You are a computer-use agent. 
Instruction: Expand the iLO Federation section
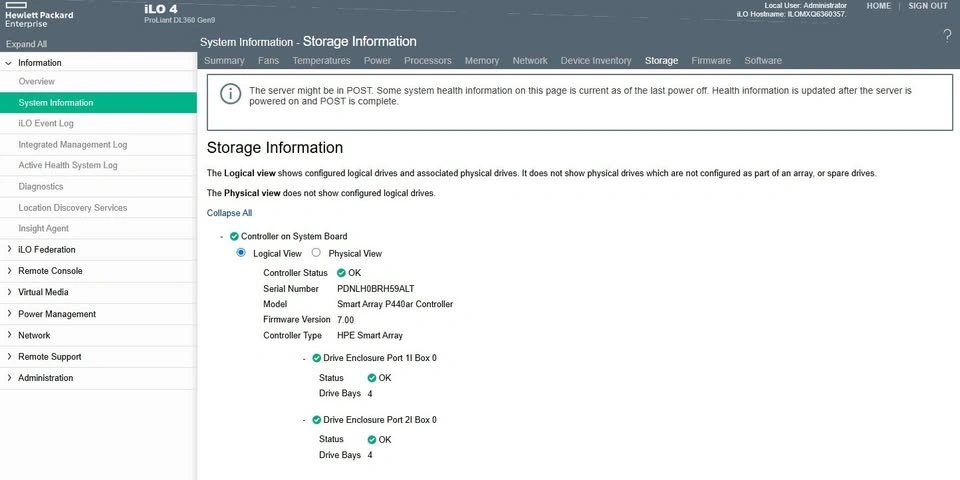pyautogui.click(x=9, y=249)
